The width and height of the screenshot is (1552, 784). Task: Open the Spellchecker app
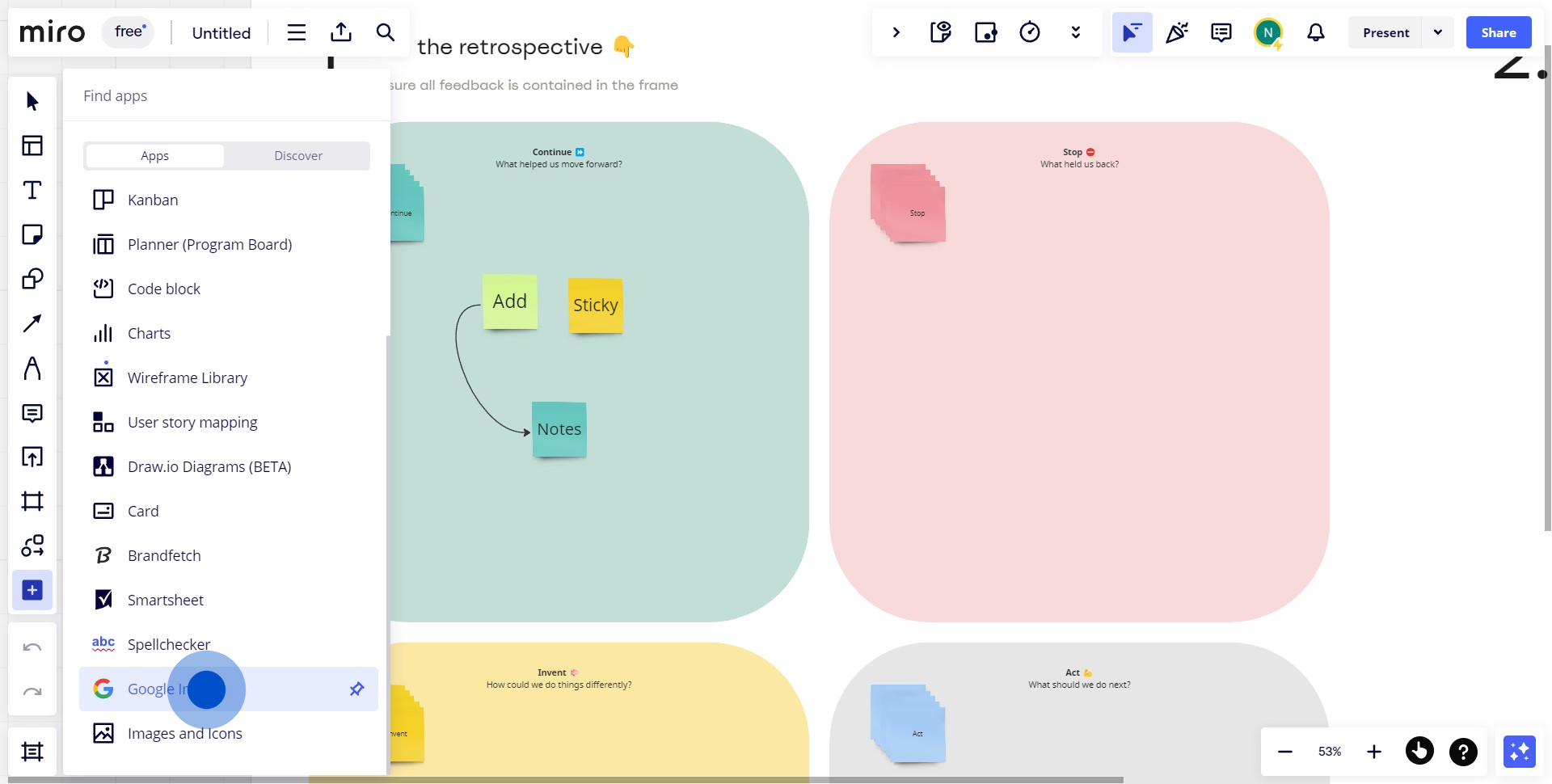(229, 644)
